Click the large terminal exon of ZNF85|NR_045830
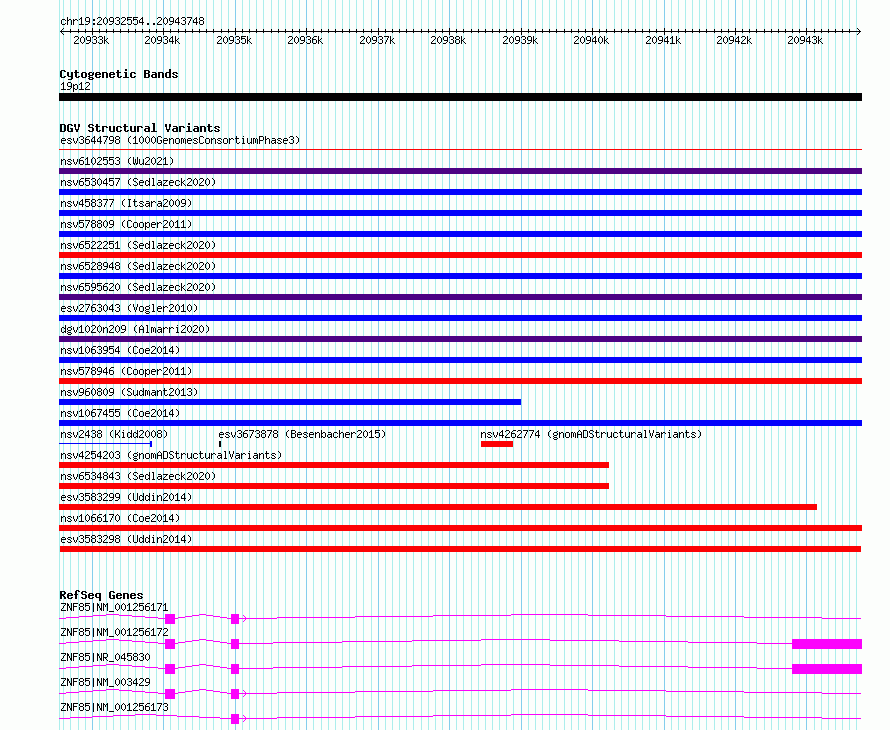The image size is (890, 730). coord(827,669)
